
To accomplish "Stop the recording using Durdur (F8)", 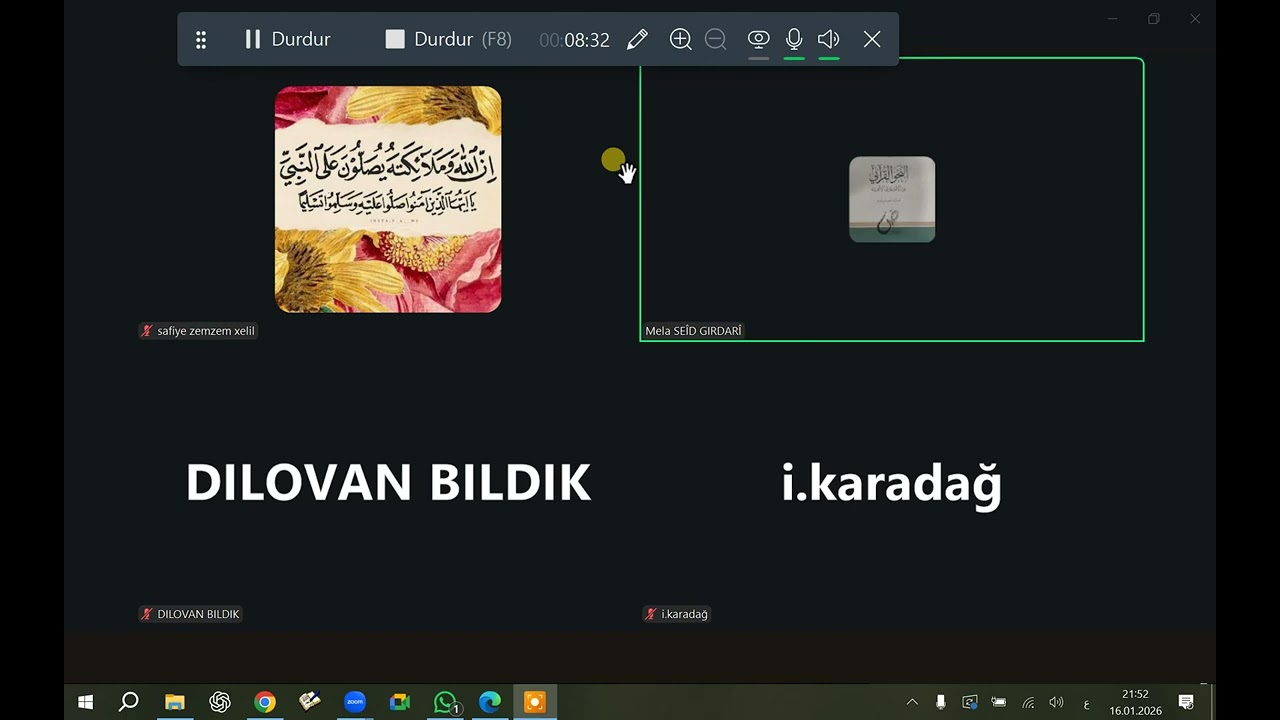I will coord(448,39).
